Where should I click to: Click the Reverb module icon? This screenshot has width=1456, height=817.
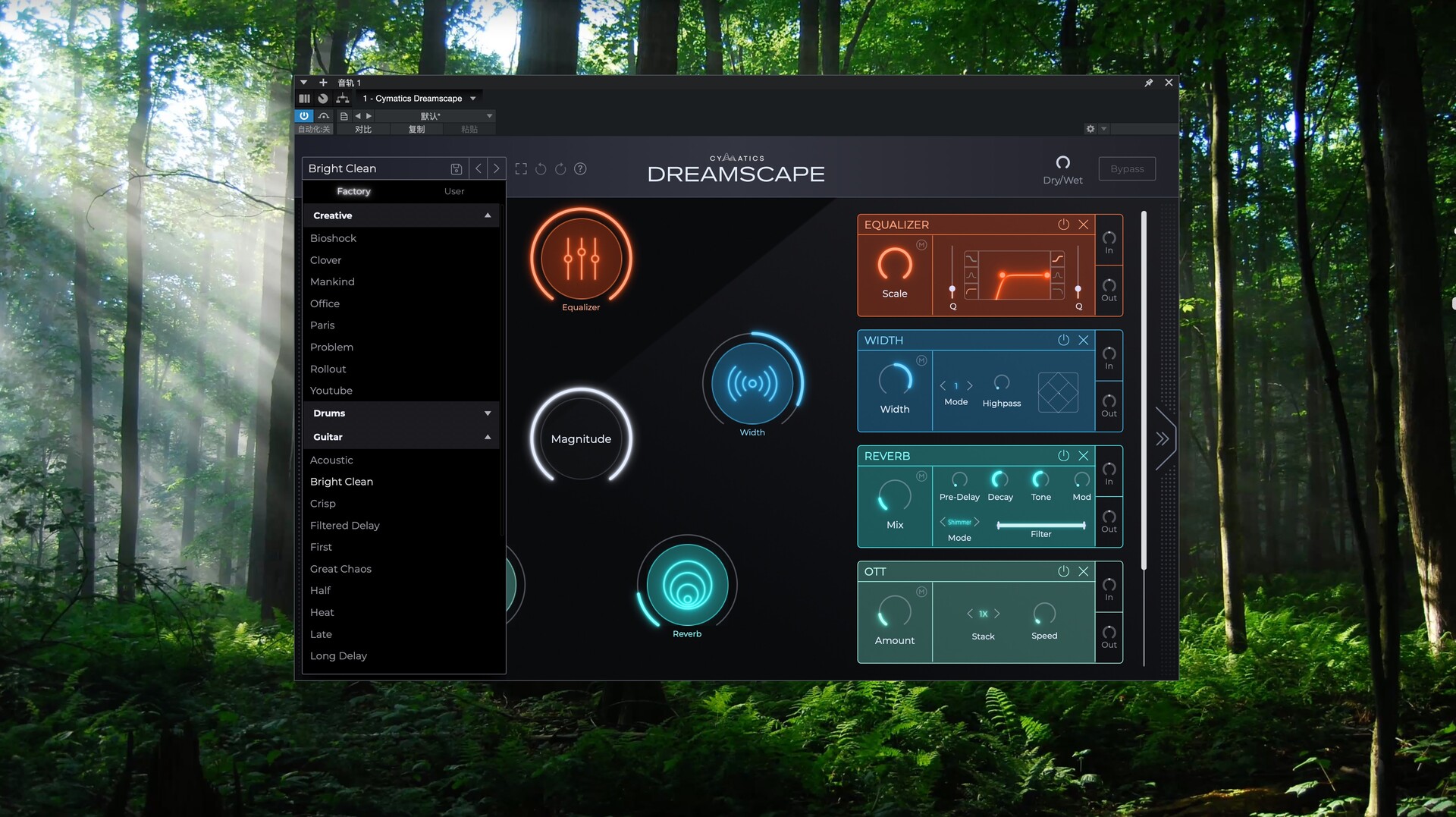(x=687, y=586)
